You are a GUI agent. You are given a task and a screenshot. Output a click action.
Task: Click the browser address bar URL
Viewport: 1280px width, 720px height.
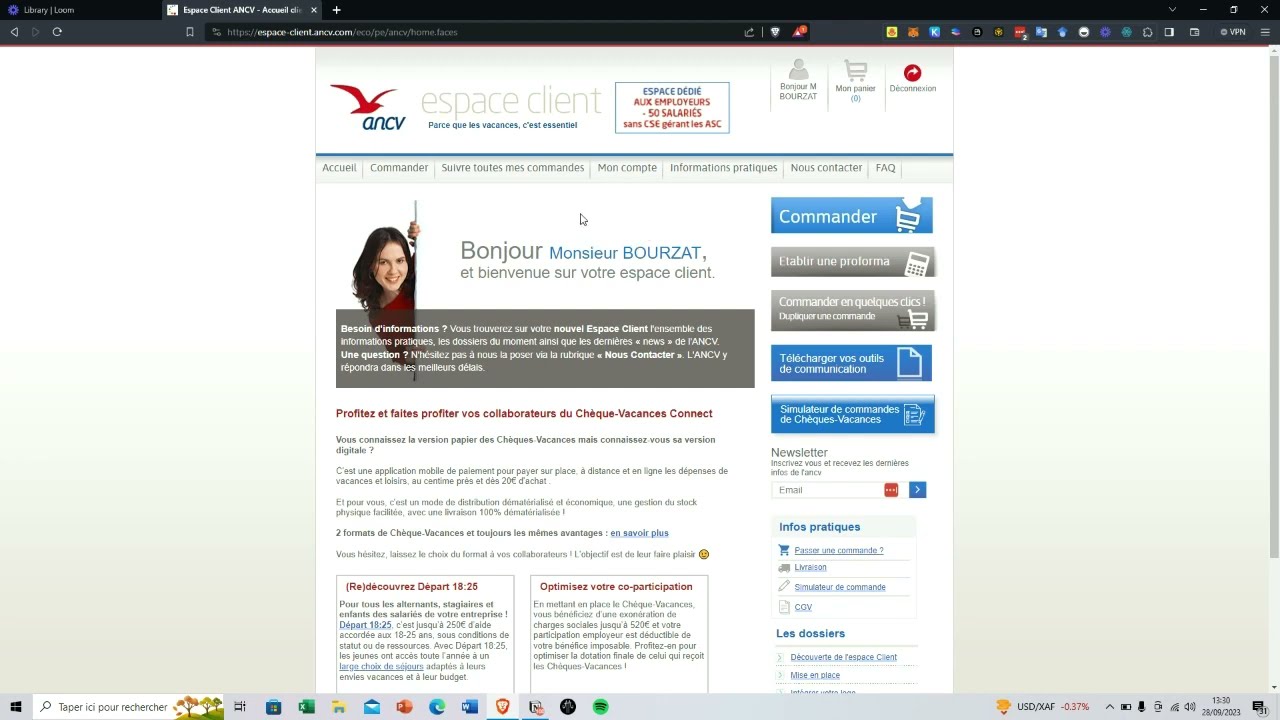tap(342, 32)
